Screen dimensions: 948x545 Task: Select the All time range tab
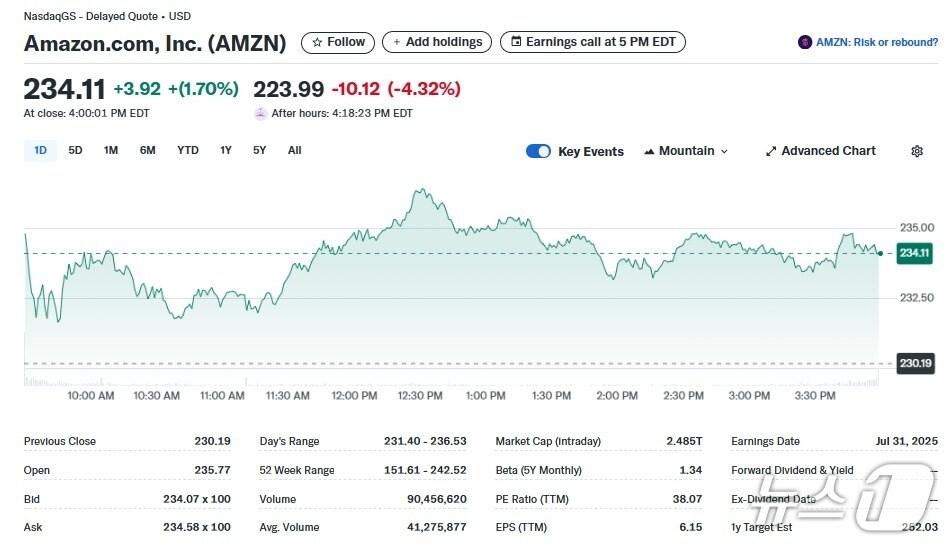click(294, 150)
